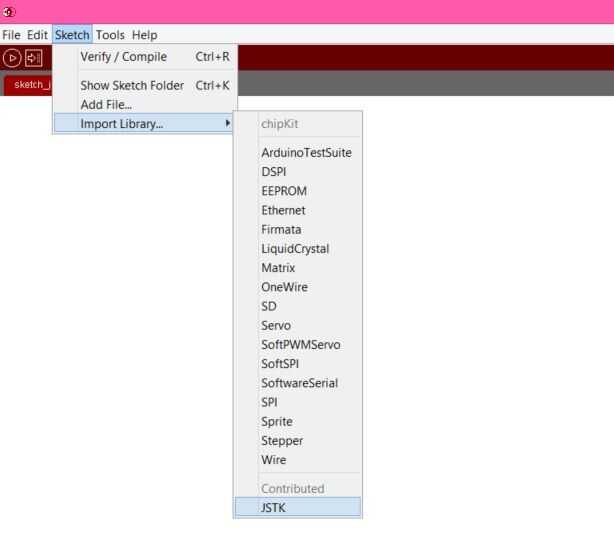Image resolution: width=614 pixels, height=549 pixels.
Task: Import the Wire library
Action: tap(298, 460)
